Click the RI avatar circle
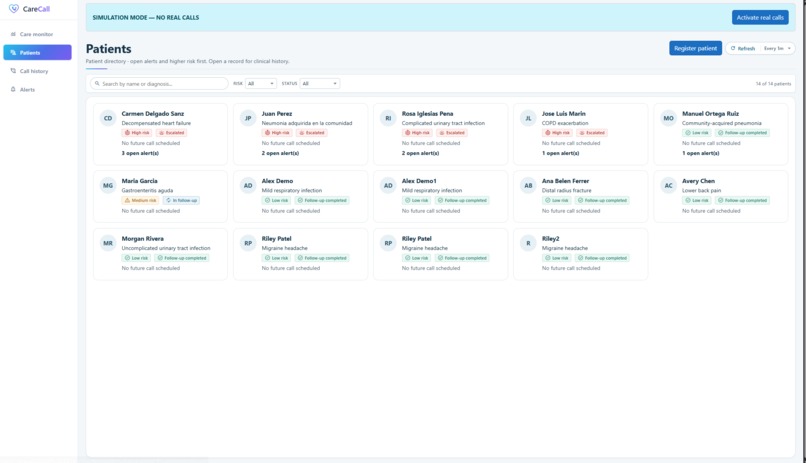The image size is (806, 463). pos(388,118)
